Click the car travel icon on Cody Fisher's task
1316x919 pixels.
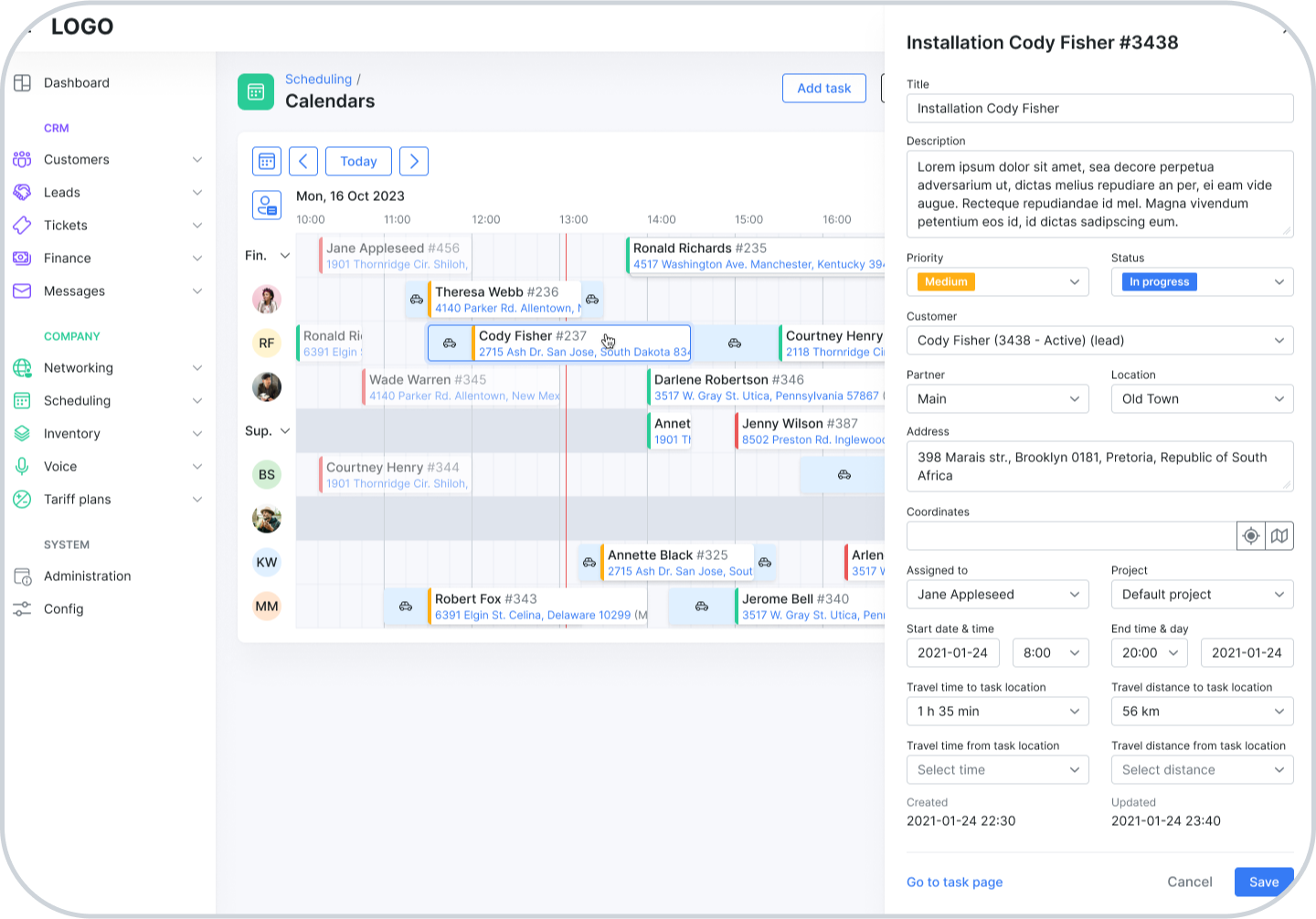449,343
